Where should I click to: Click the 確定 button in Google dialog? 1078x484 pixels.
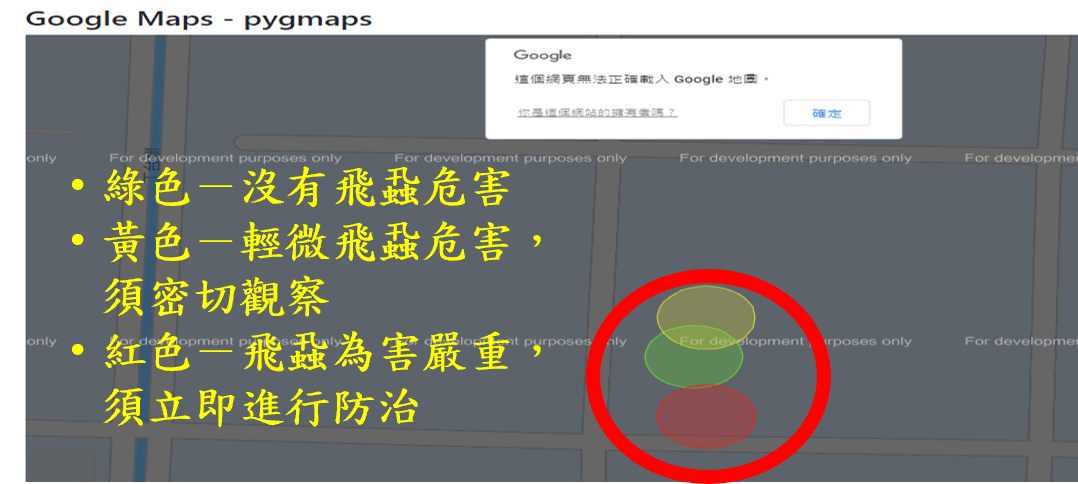[x=826, y=113]
